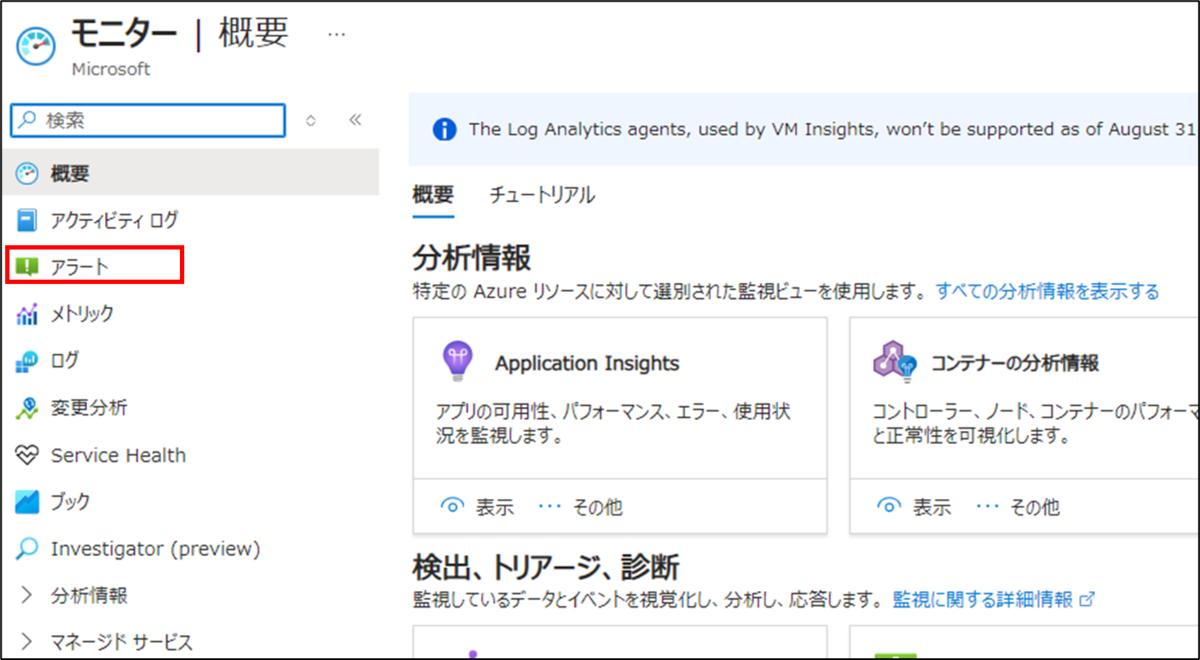Screen dimensions: 1200x660
Task: Click the Monitor gauge icon in header
Action: coord(36,47)
